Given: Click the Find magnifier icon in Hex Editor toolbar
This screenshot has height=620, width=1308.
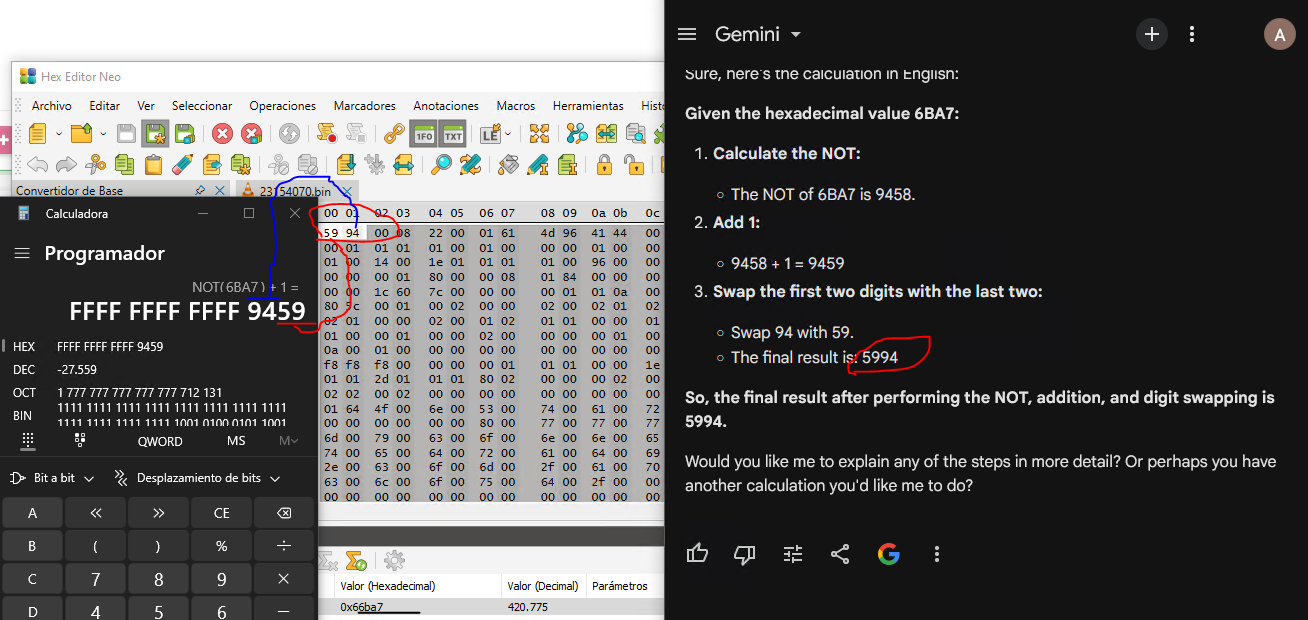Looking at the screenshot, I should tap(441, 164).
